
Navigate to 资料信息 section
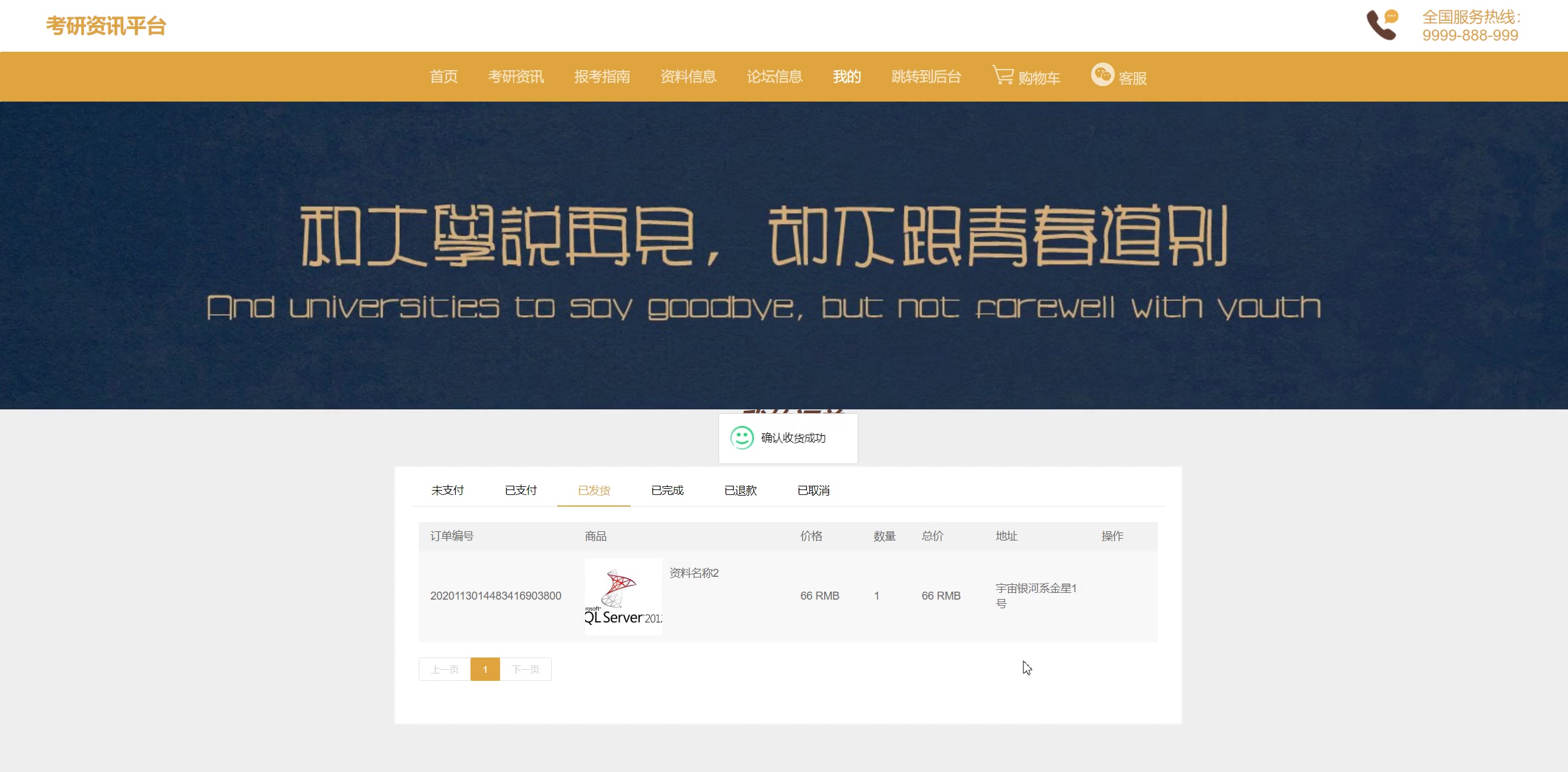[688, 76]
